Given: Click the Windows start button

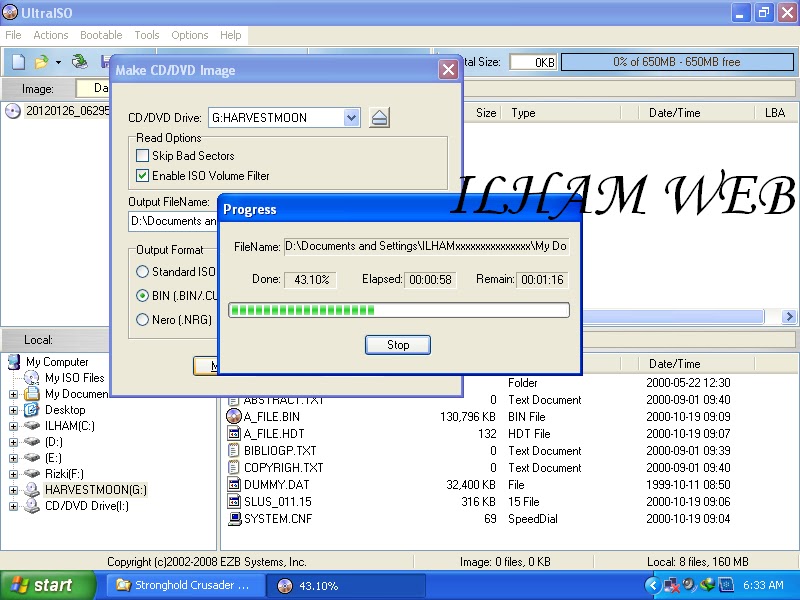Looking at the screenshot, I should [48, 585].
